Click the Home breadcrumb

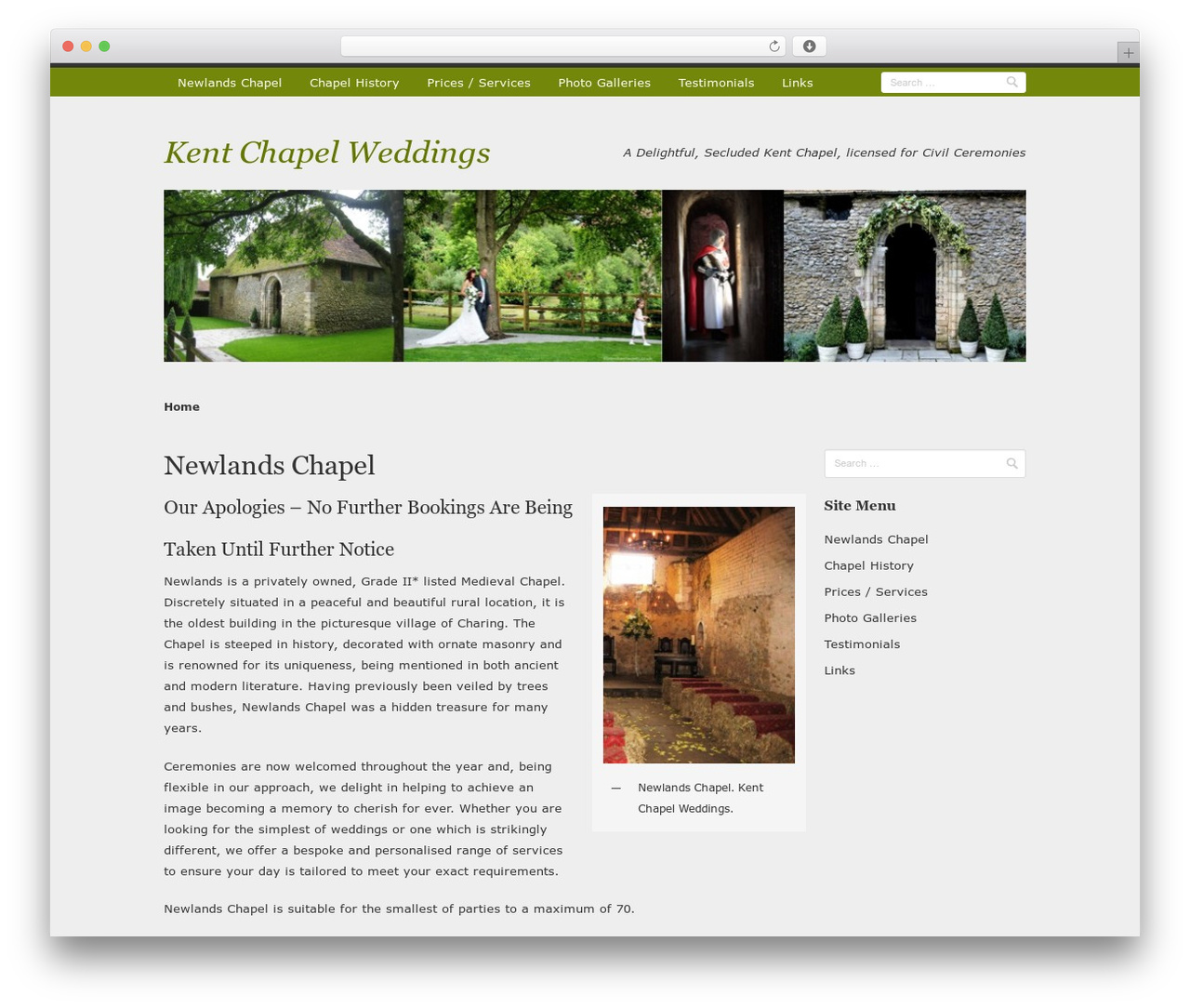pyautogui.click(x=181, y=406)
